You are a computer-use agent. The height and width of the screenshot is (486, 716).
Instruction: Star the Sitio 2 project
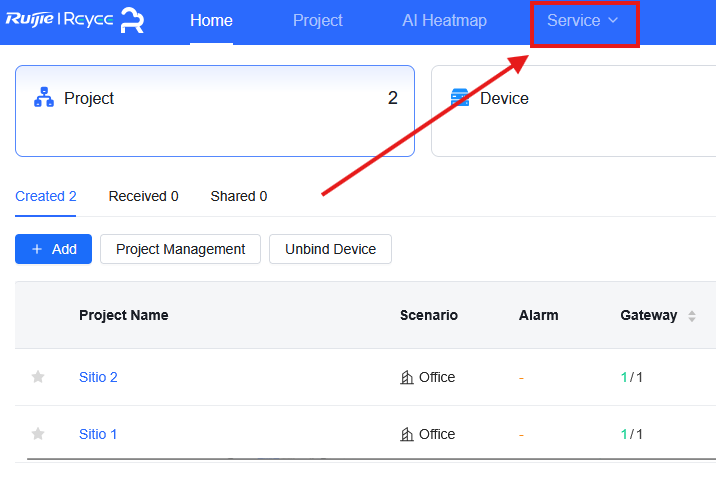tap(38, 377)
